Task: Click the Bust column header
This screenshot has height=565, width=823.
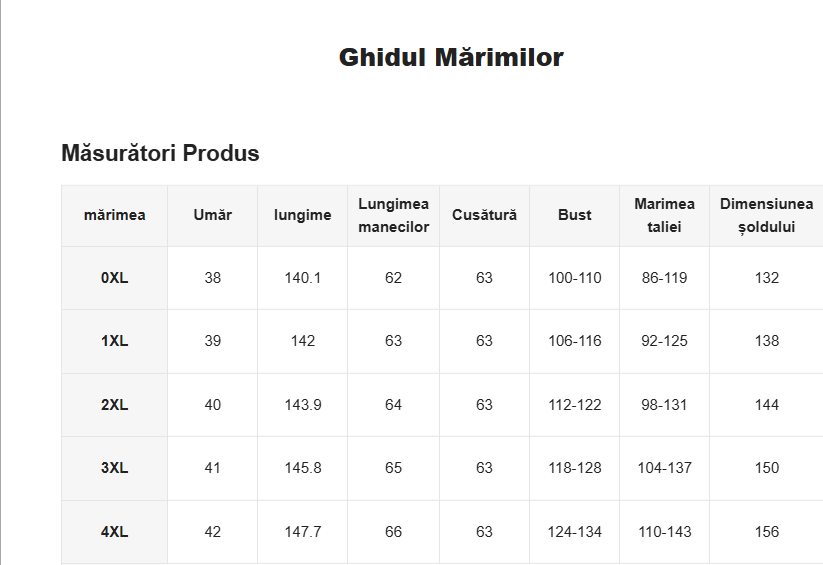Action: click(575, 215)
